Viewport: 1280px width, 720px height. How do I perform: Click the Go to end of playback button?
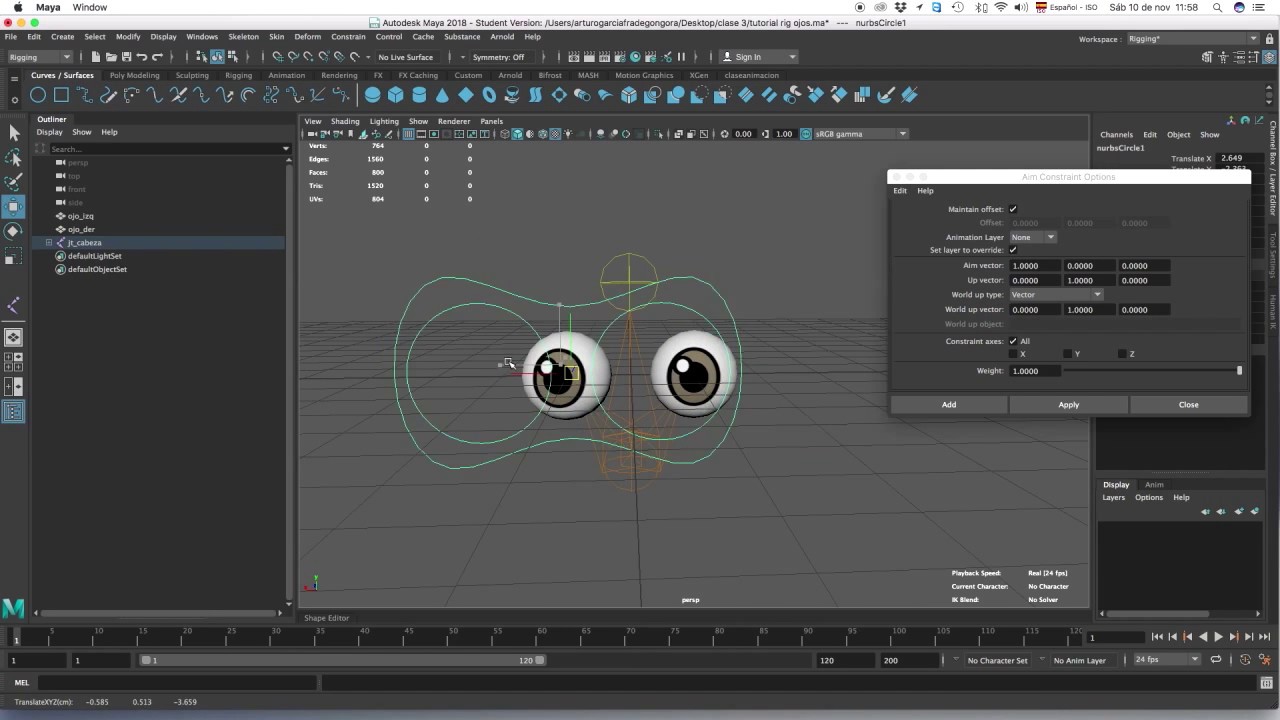pos(1265,637)
